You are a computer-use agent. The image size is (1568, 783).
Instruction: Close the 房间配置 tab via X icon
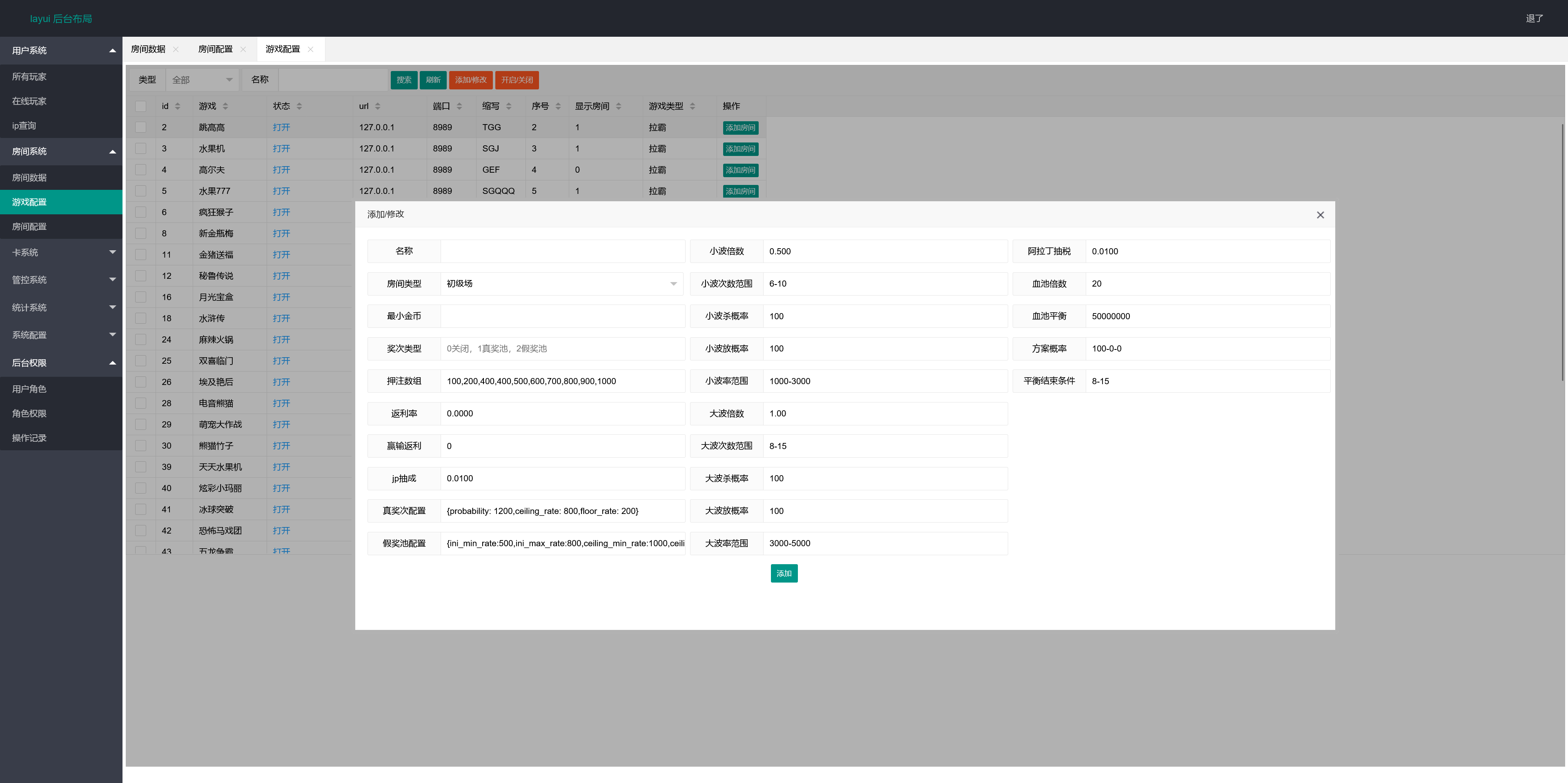click(243, 49)
